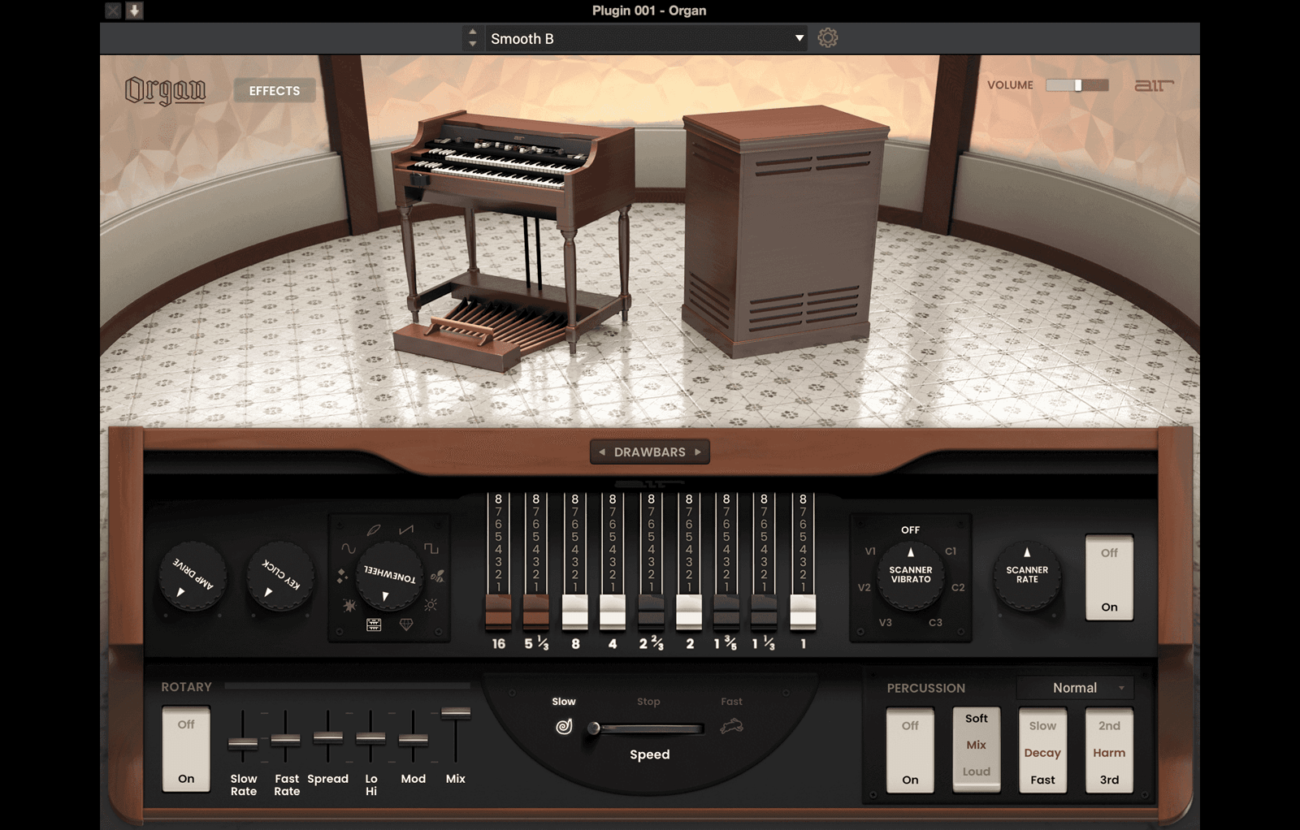Click the 16 drawbar handle

tap(498, 612)
